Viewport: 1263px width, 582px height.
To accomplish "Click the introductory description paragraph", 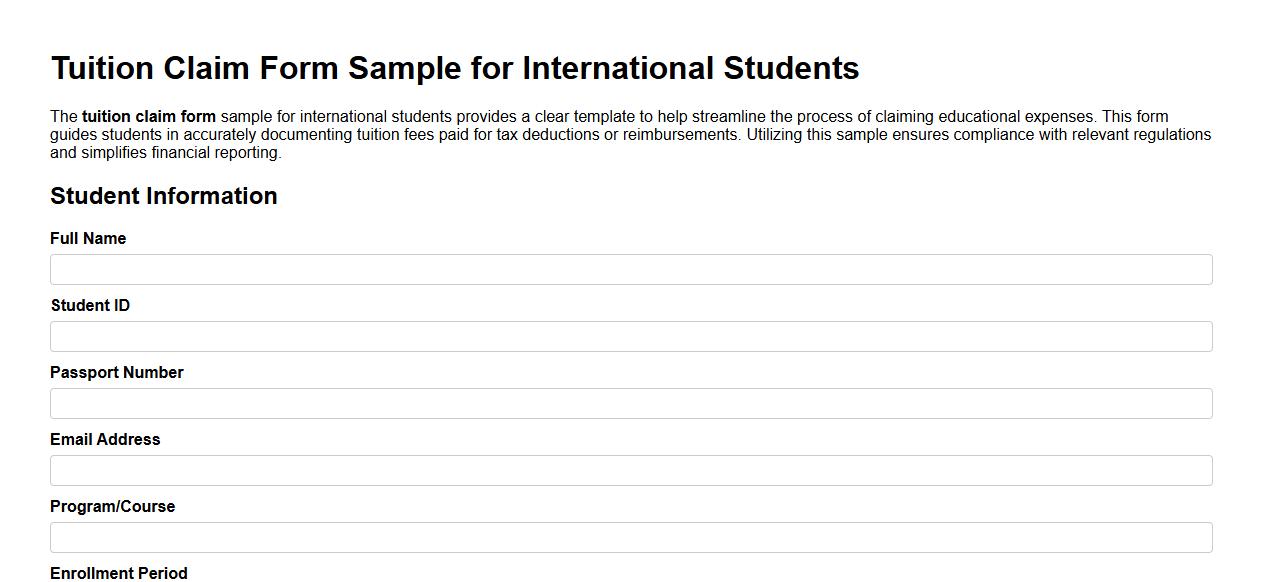I will [x=630, y=133].
